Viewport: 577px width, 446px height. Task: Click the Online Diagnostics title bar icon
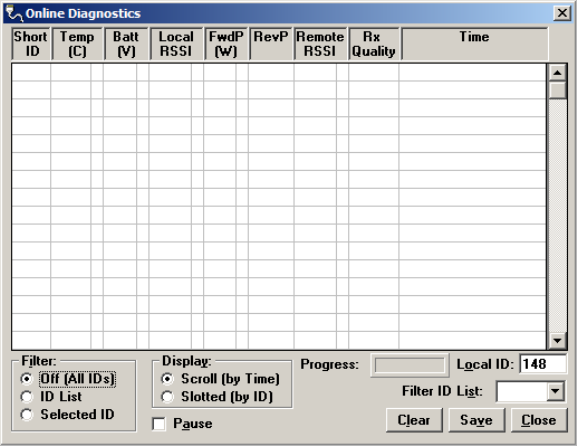(x=14, y=13)
